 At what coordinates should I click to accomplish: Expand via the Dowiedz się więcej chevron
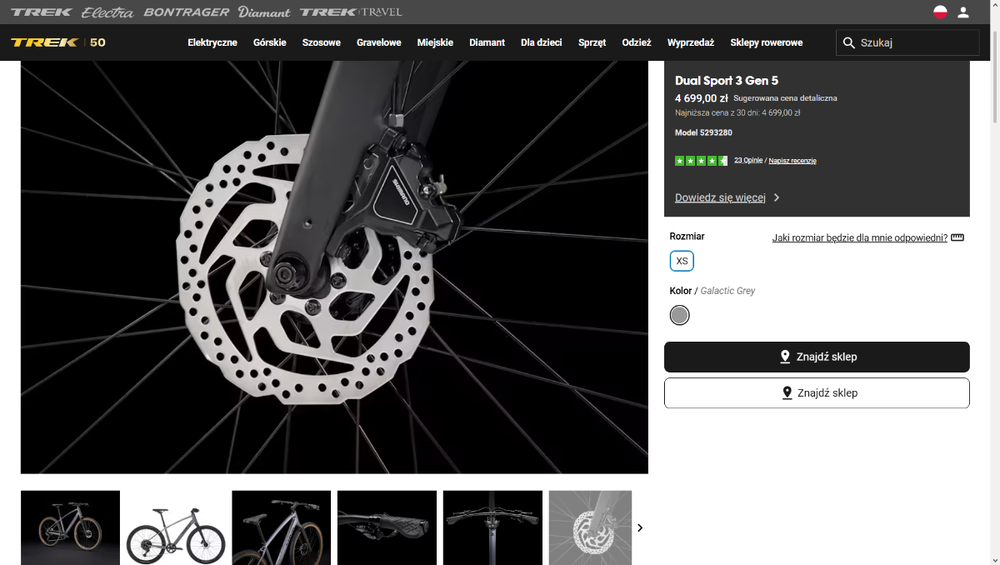776,198
